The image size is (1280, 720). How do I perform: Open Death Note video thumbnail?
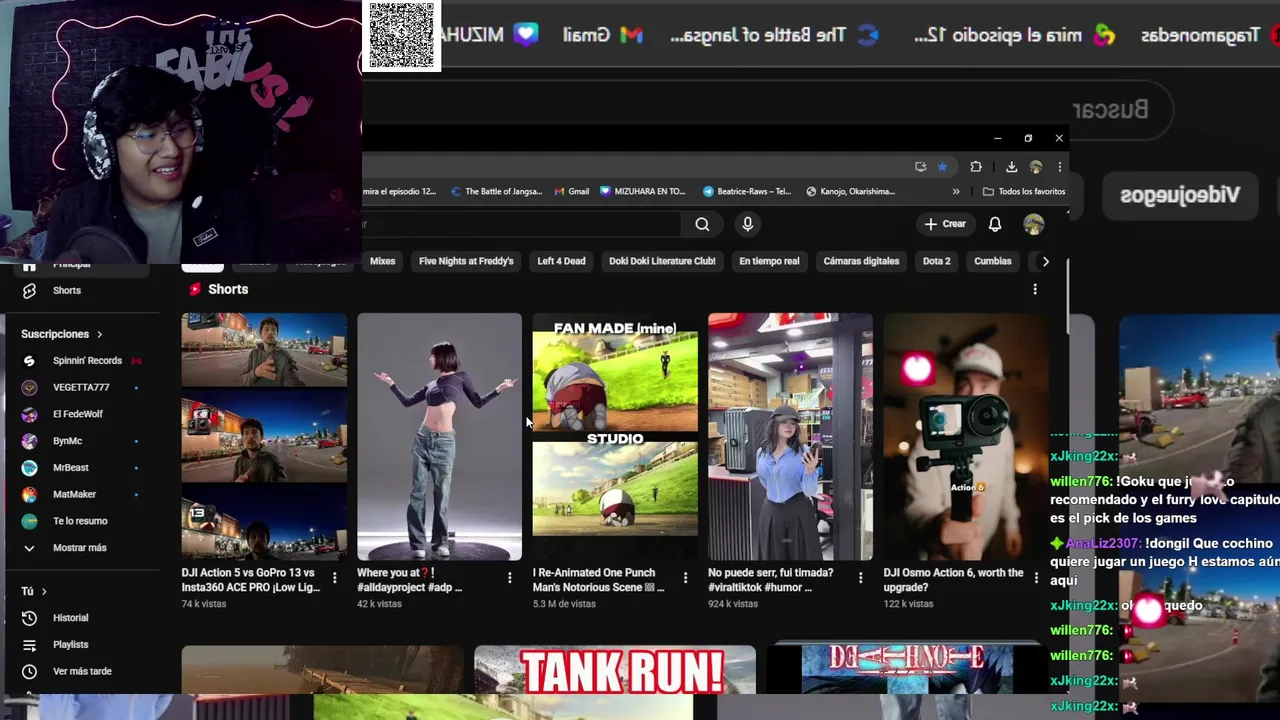tap(907, 670)
